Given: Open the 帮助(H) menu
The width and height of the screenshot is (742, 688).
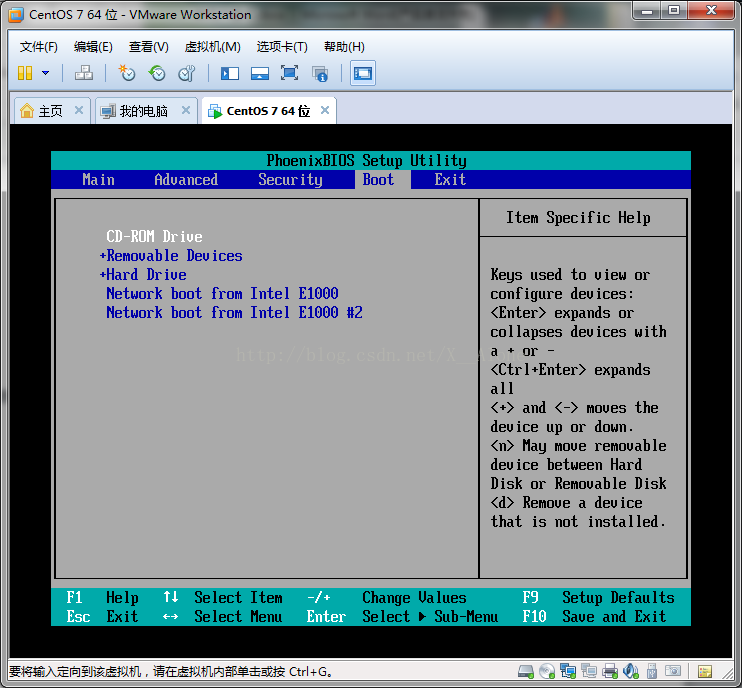Looking at the screenshot, I should (344, 46).
